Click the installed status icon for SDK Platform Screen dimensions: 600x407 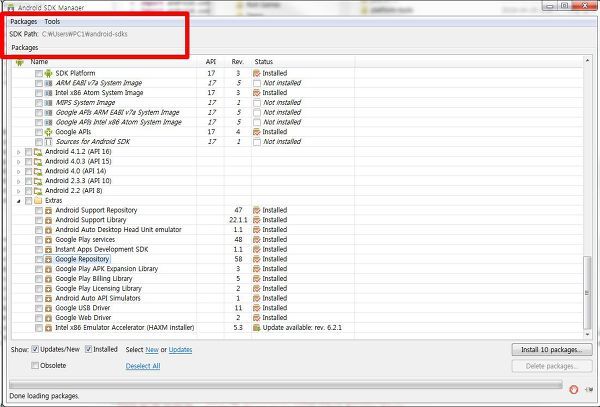(257, 73)
